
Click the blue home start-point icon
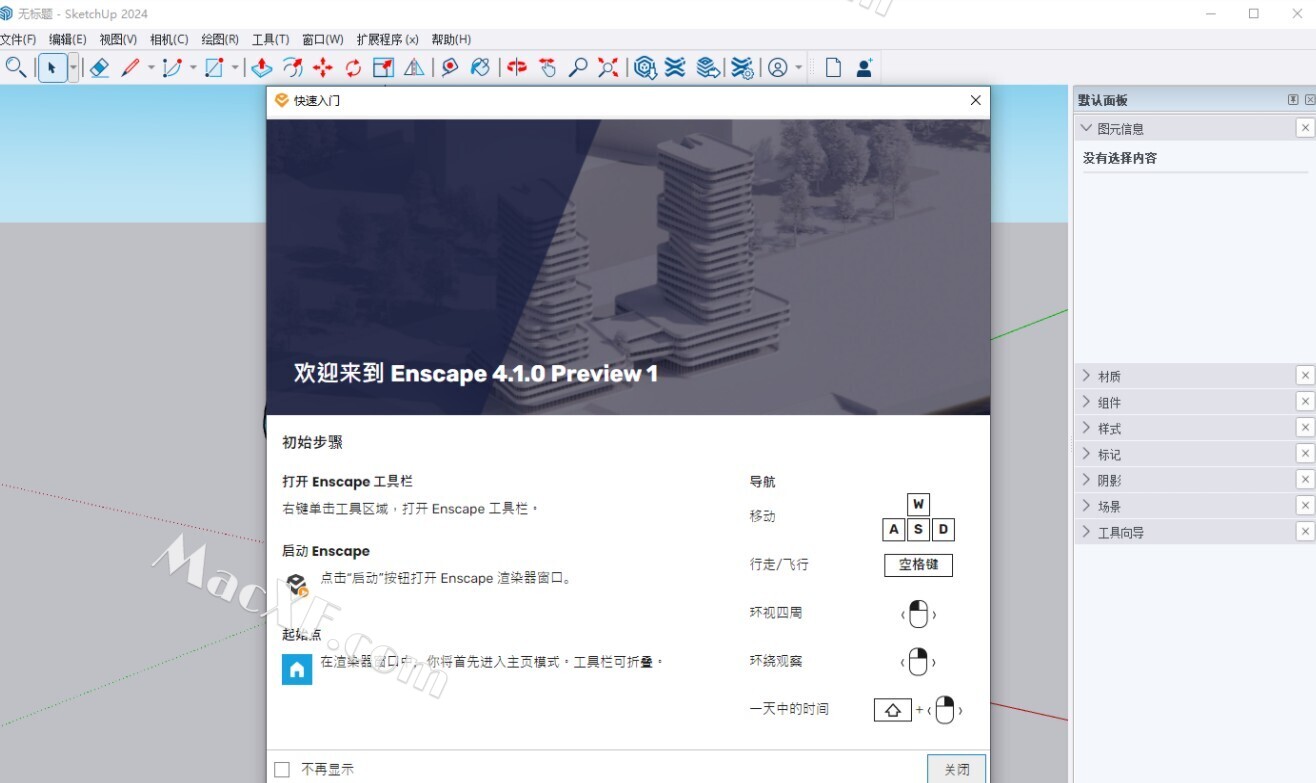coord(297,669)
